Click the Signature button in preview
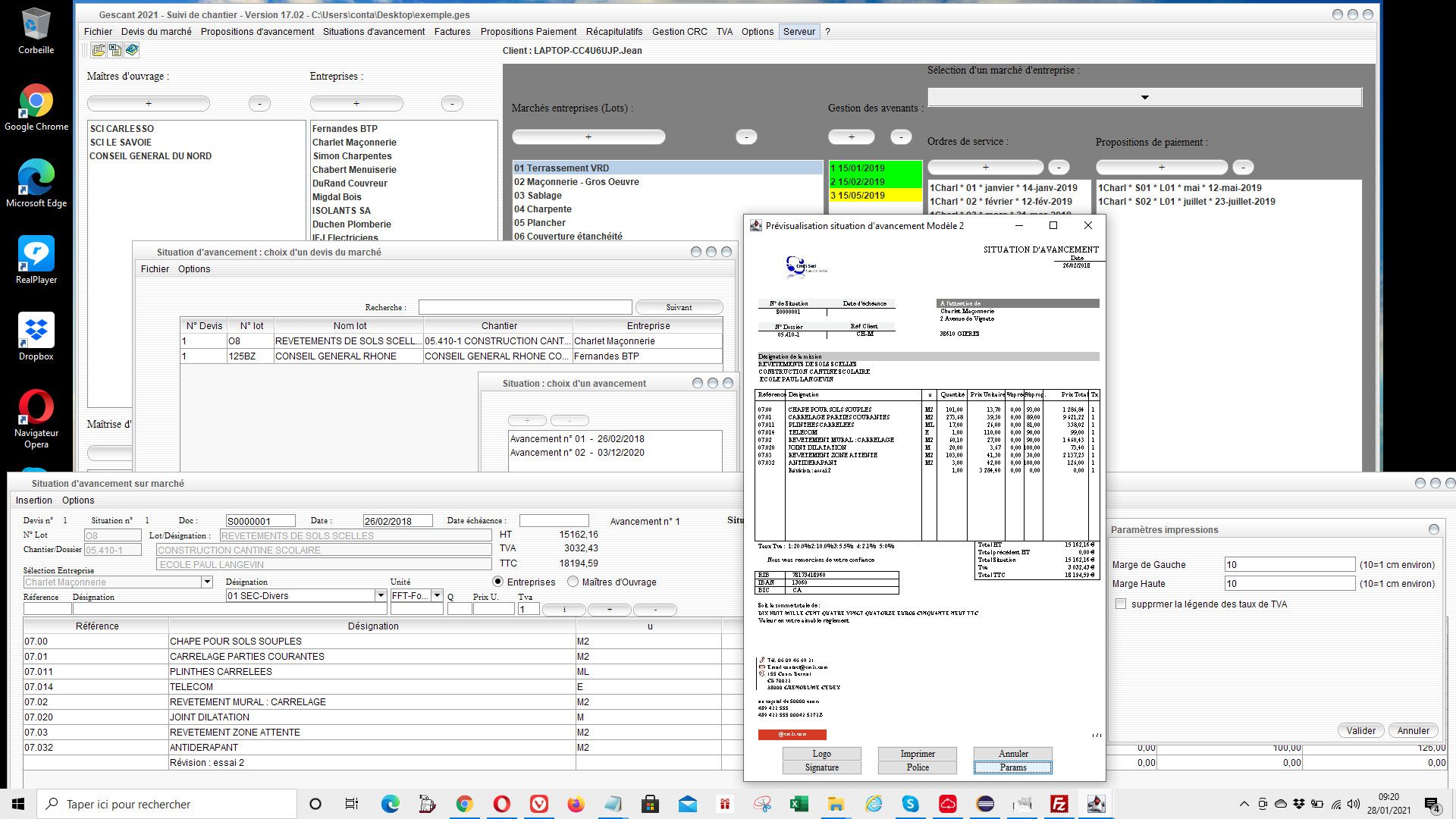This screenshot has width=1456, height=819. click(x=822, y=767)
